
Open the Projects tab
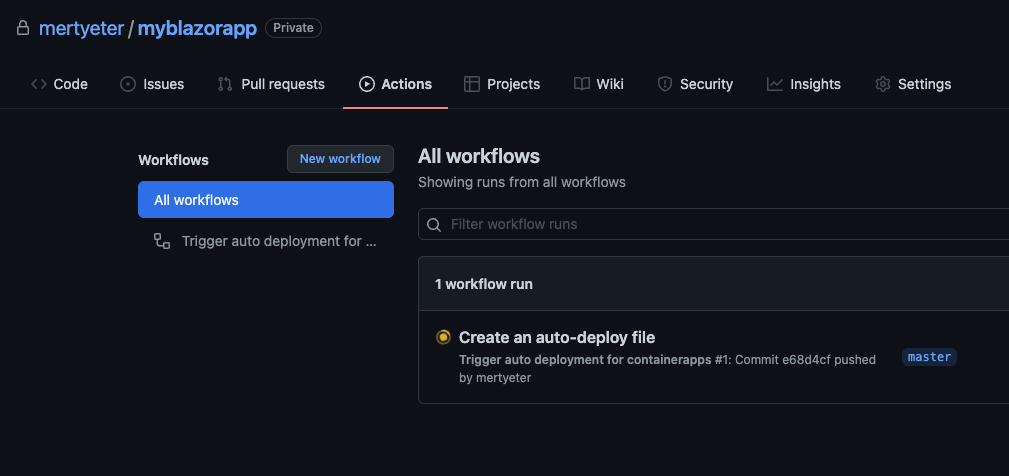coord(502,84)
